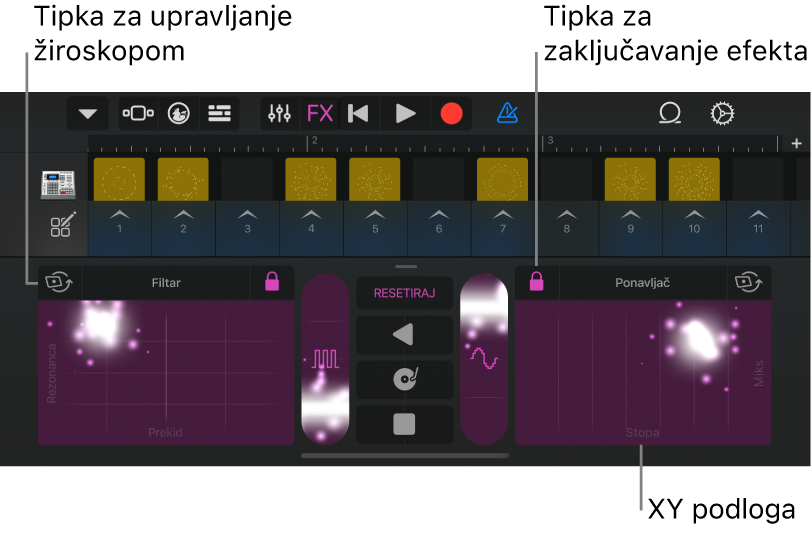The width and height of the screenshot is (811, 535).
Task: Trigger column 9 of the loop grid
Action: [630, 228]
